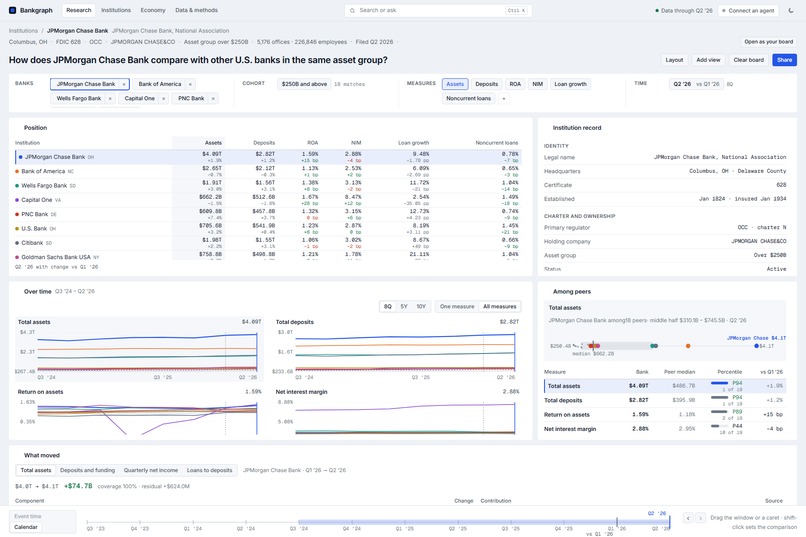Select the Capital One table row
806x537 pixels.
point(268,200)
